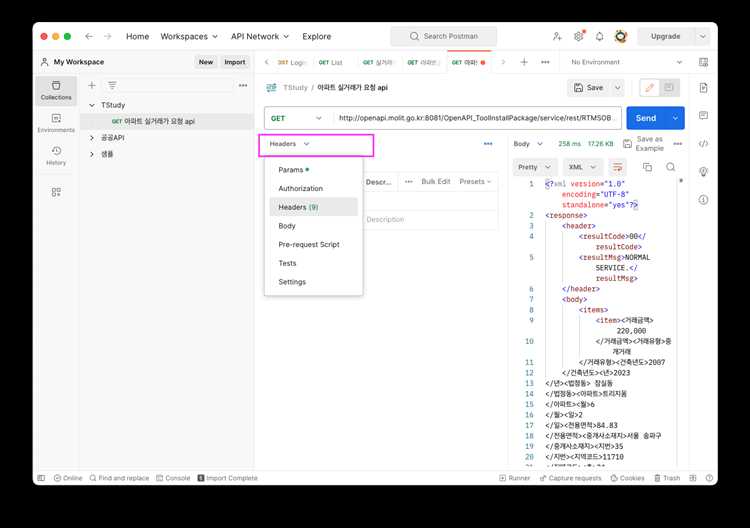Click the Import button
Viewport: 750px width, 528px height.
click(234, 62)
